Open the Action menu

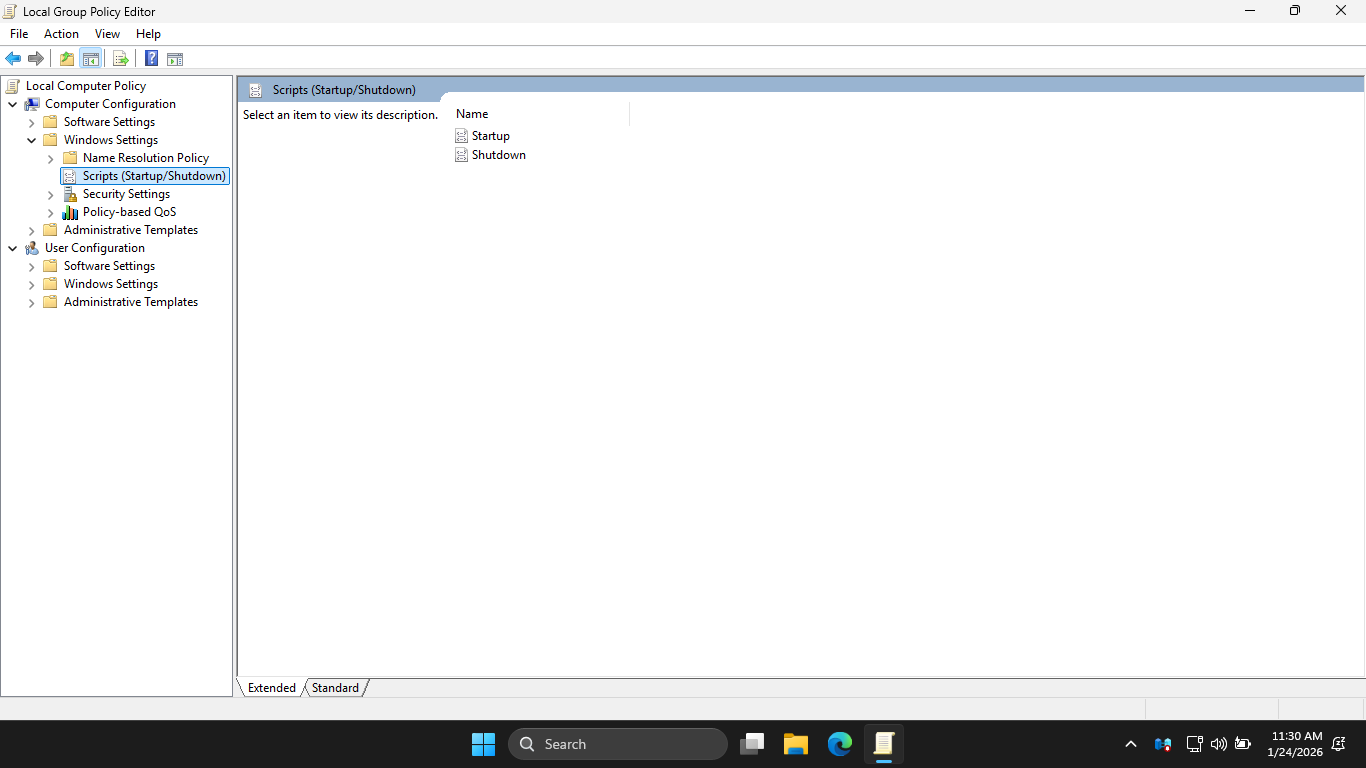point(61,34)
